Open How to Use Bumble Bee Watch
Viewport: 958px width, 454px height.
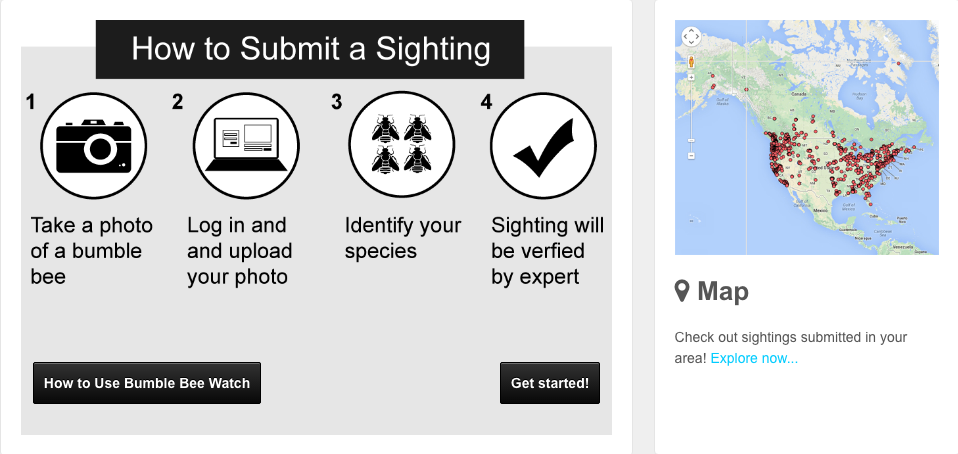point(147,383)
